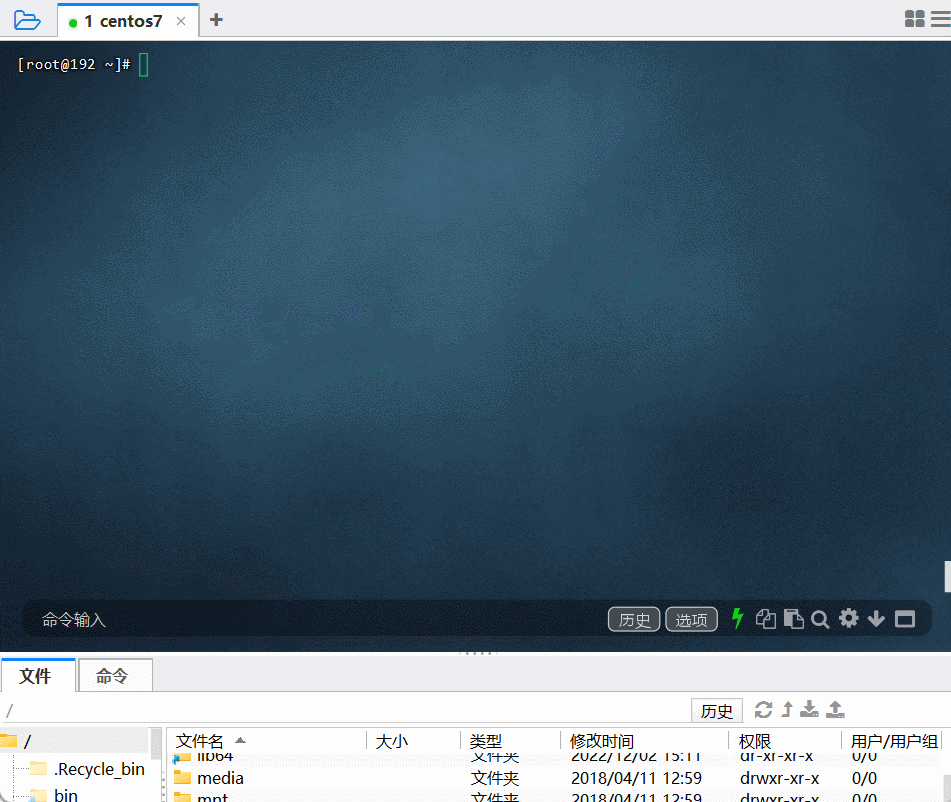
Task: Open file path 历史 history button
Action: point(717,710)
